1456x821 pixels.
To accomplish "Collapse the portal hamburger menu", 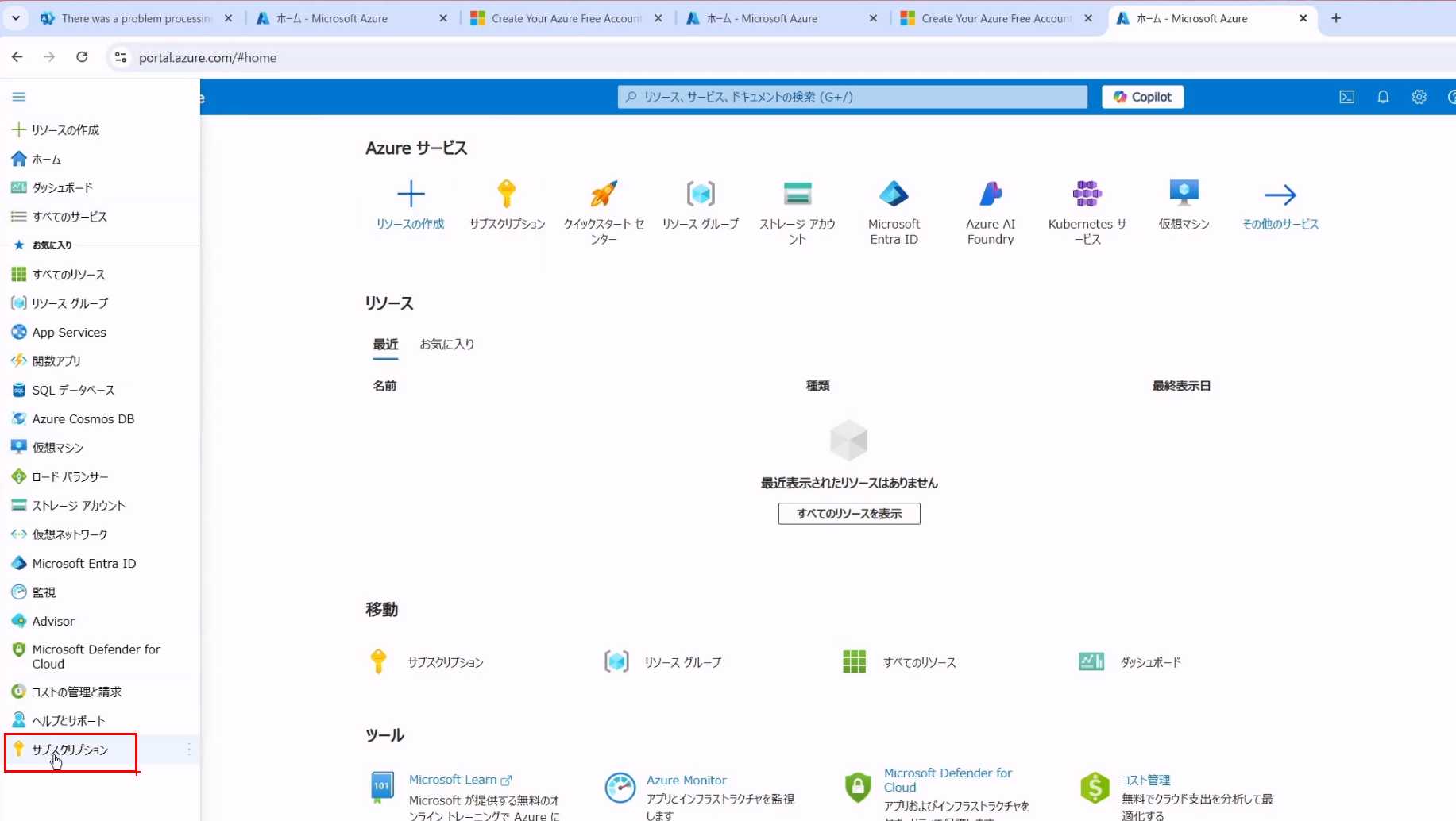I will pos(19,97).
